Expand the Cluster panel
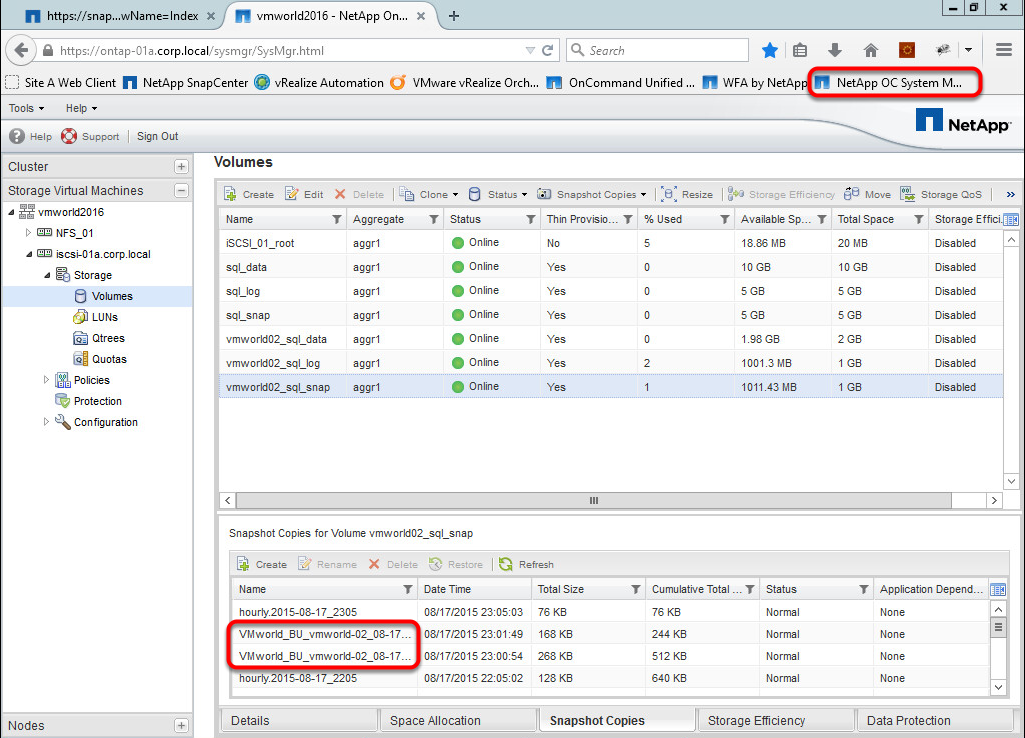 pyautogui.click(x=182, y=167)
